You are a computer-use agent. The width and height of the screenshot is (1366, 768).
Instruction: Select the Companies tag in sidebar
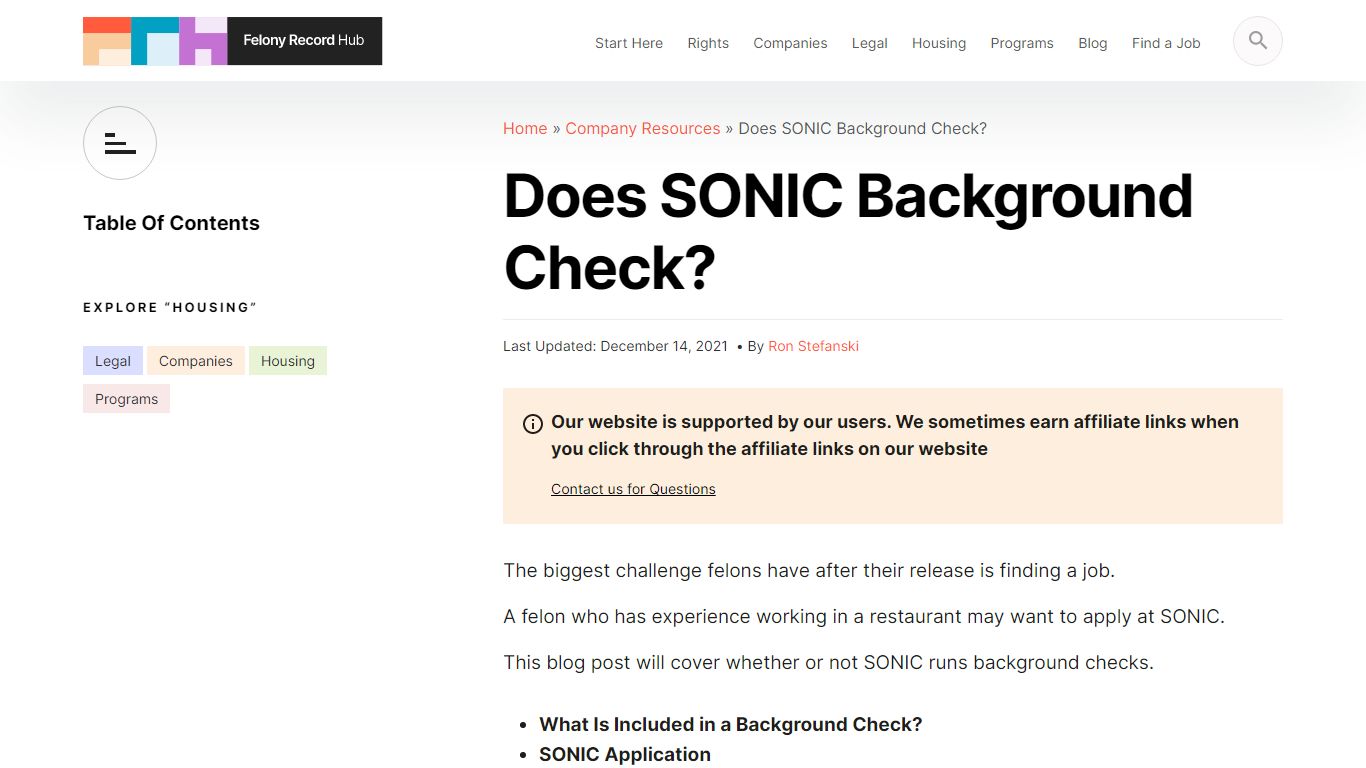tap(196, 361)
